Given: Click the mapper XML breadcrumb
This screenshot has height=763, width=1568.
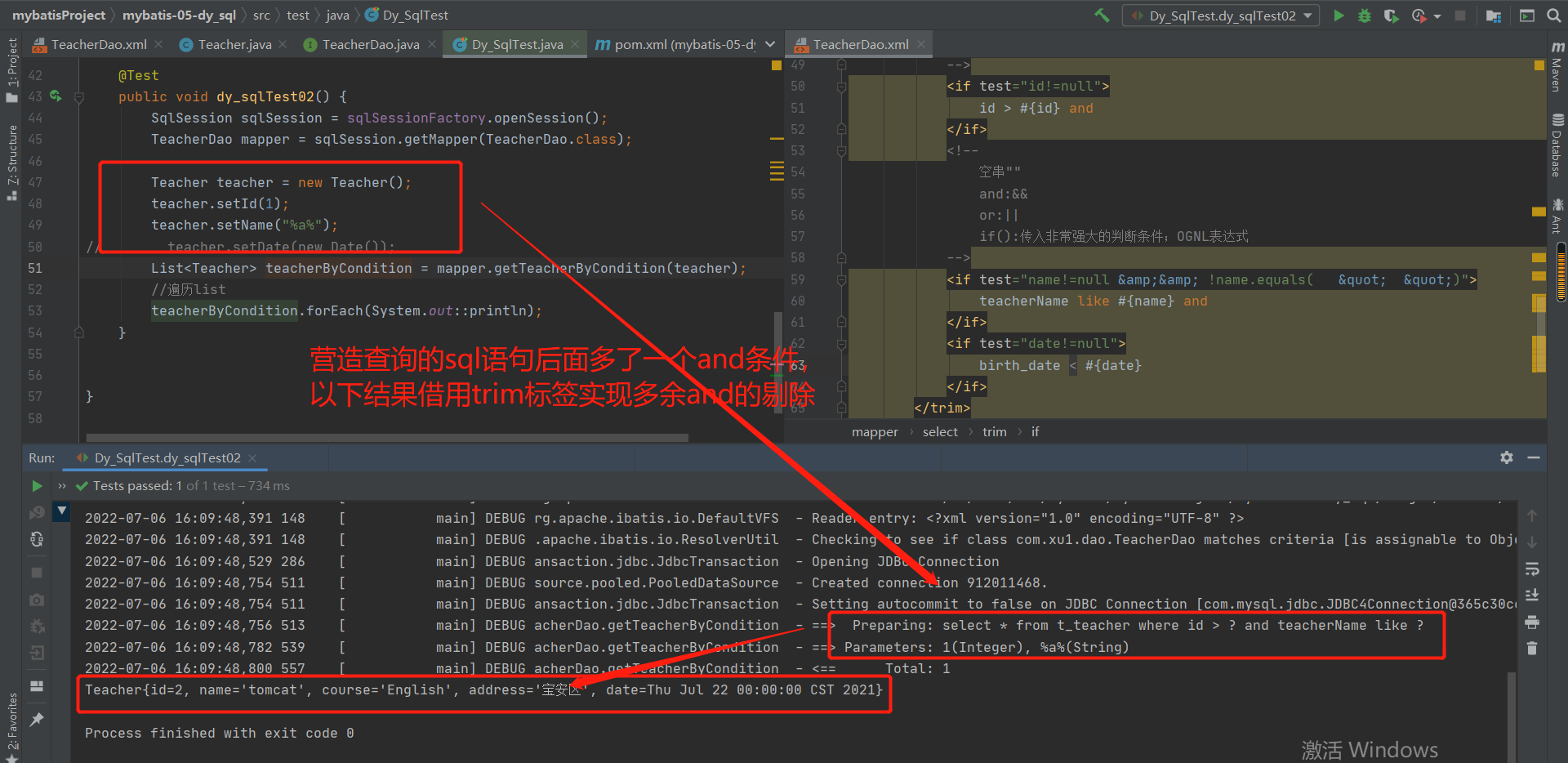Looking at the screenshot, I should 875,431.
